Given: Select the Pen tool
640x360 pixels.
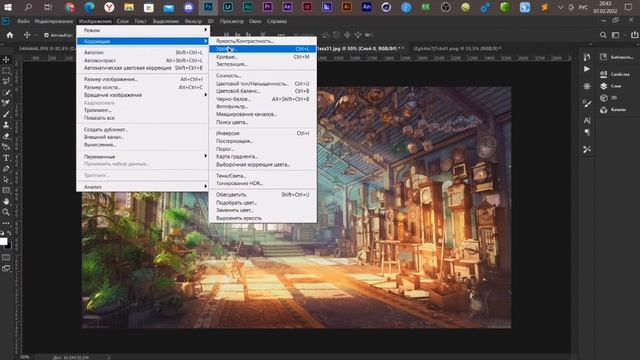Looking at the screenshot, I should 6,169.
